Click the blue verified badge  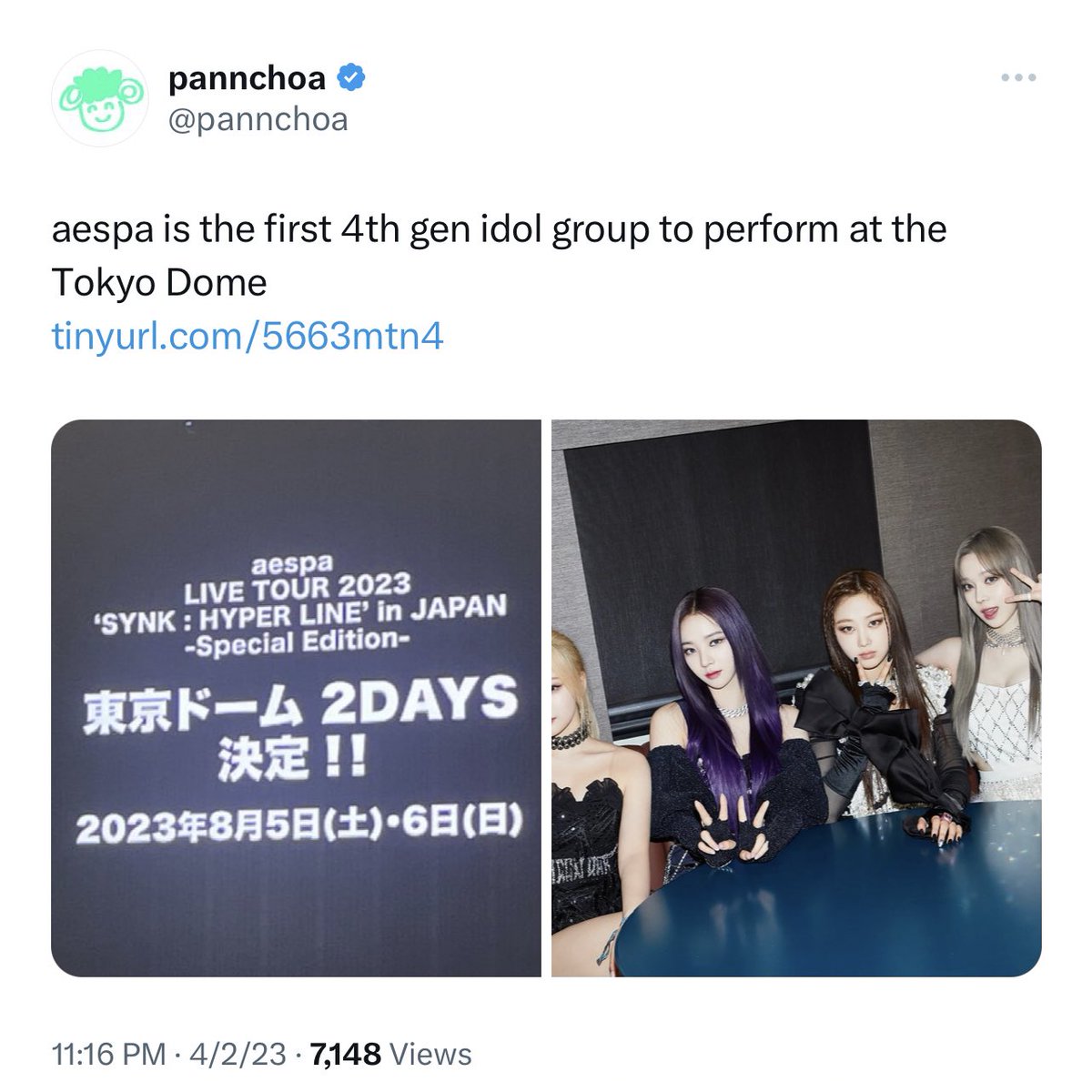[x=353, y=79]
